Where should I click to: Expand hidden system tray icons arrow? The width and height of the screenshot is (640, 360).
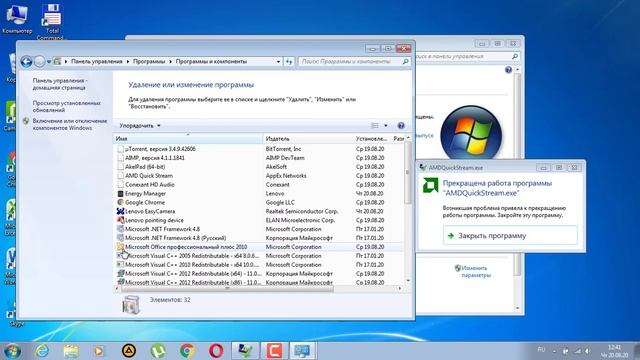[x=554, y=351]
